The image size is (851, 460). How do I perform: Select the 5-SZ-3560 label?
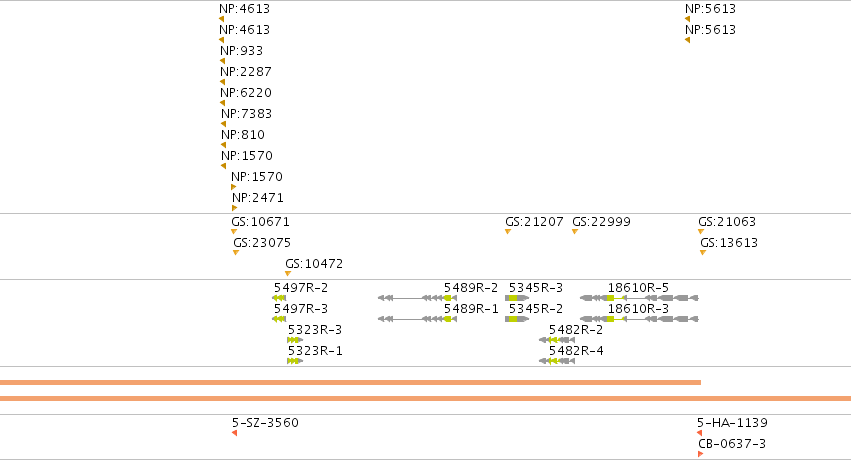coord(265,423)
